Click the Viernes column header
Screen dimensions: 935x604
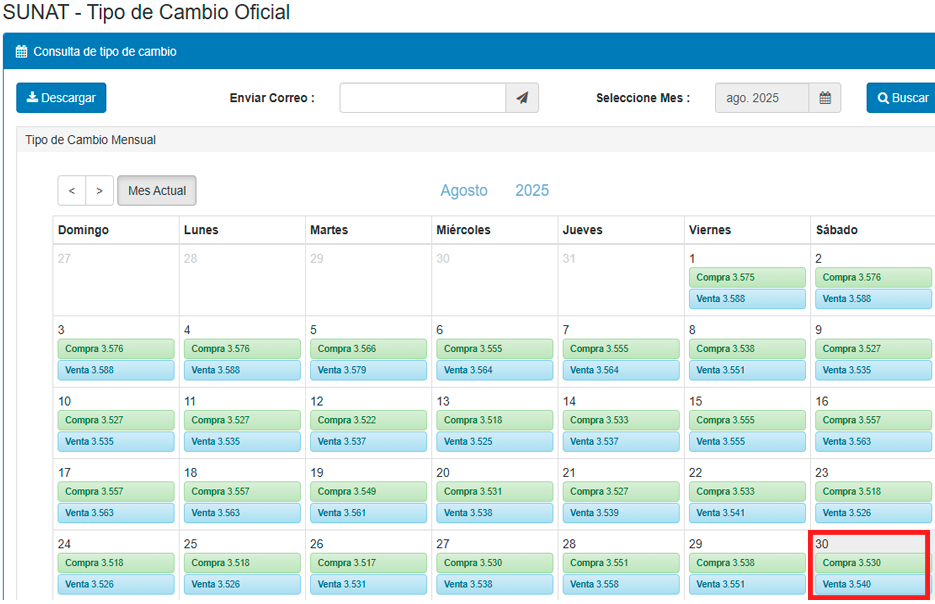(x=710, y=230)
